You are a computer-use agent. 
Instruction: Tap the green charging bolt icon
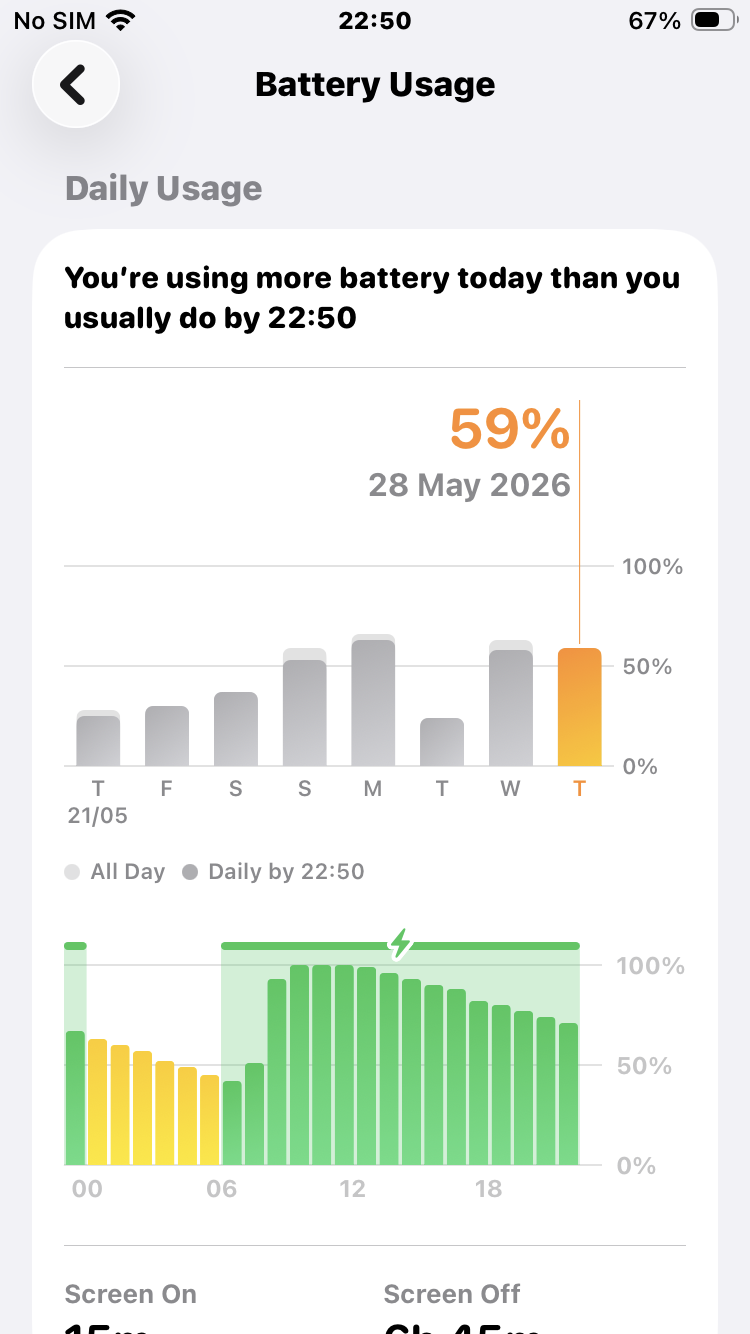(400, 942)
